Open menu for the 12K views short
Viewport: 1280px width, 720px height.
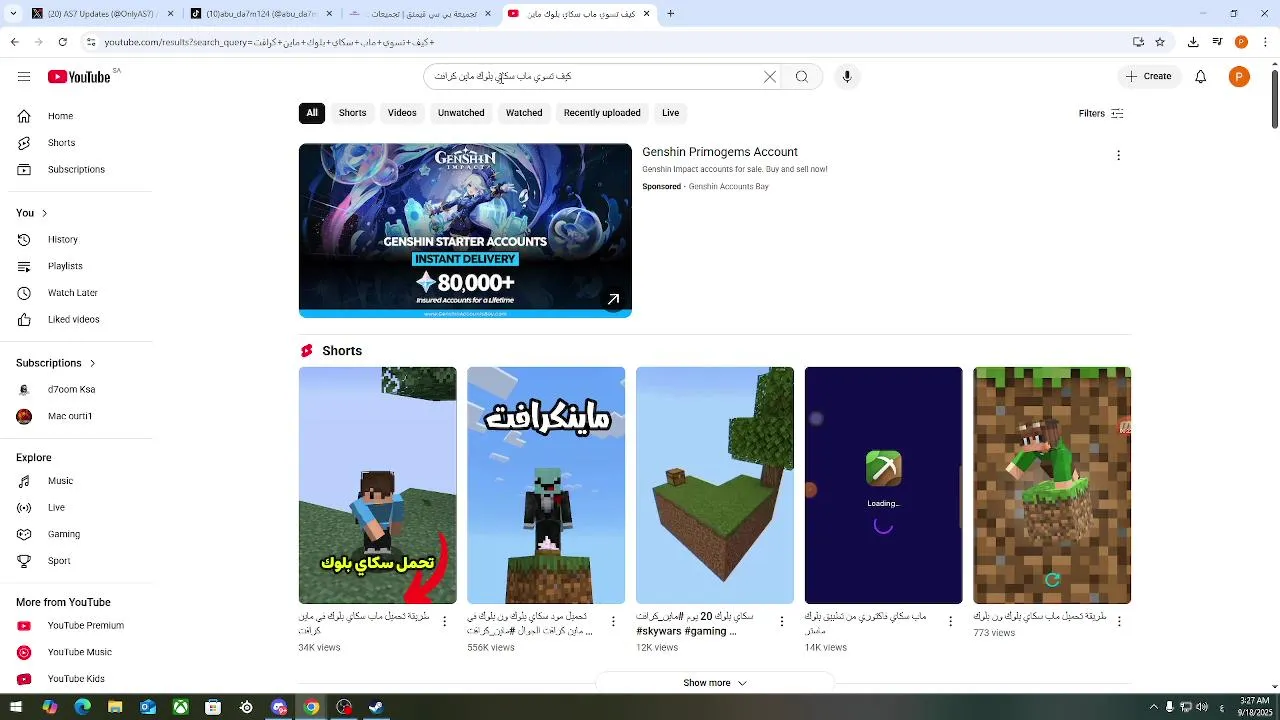782,621
